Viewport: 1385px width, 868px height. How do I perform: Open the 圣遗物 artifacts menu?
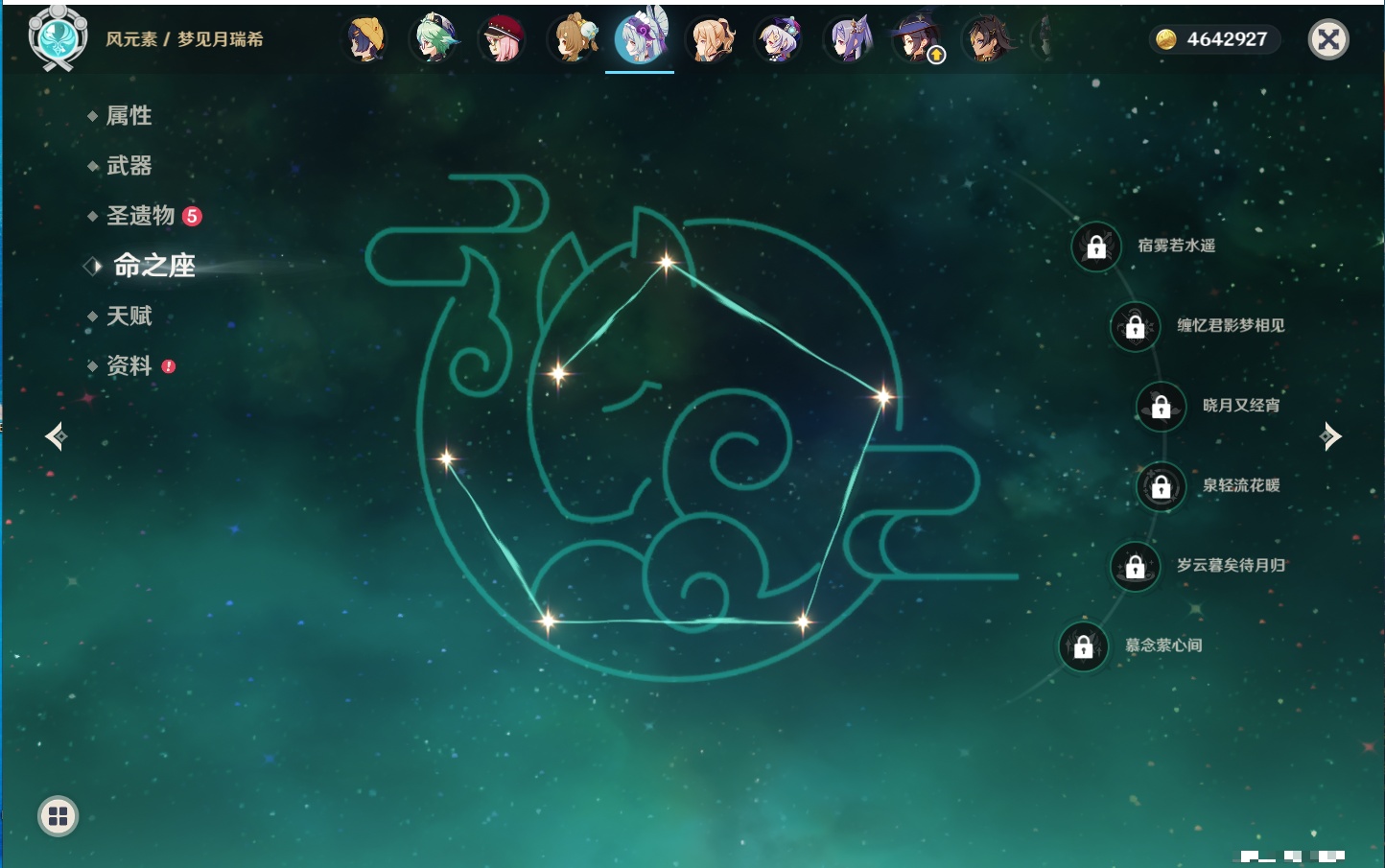(140, 216)
